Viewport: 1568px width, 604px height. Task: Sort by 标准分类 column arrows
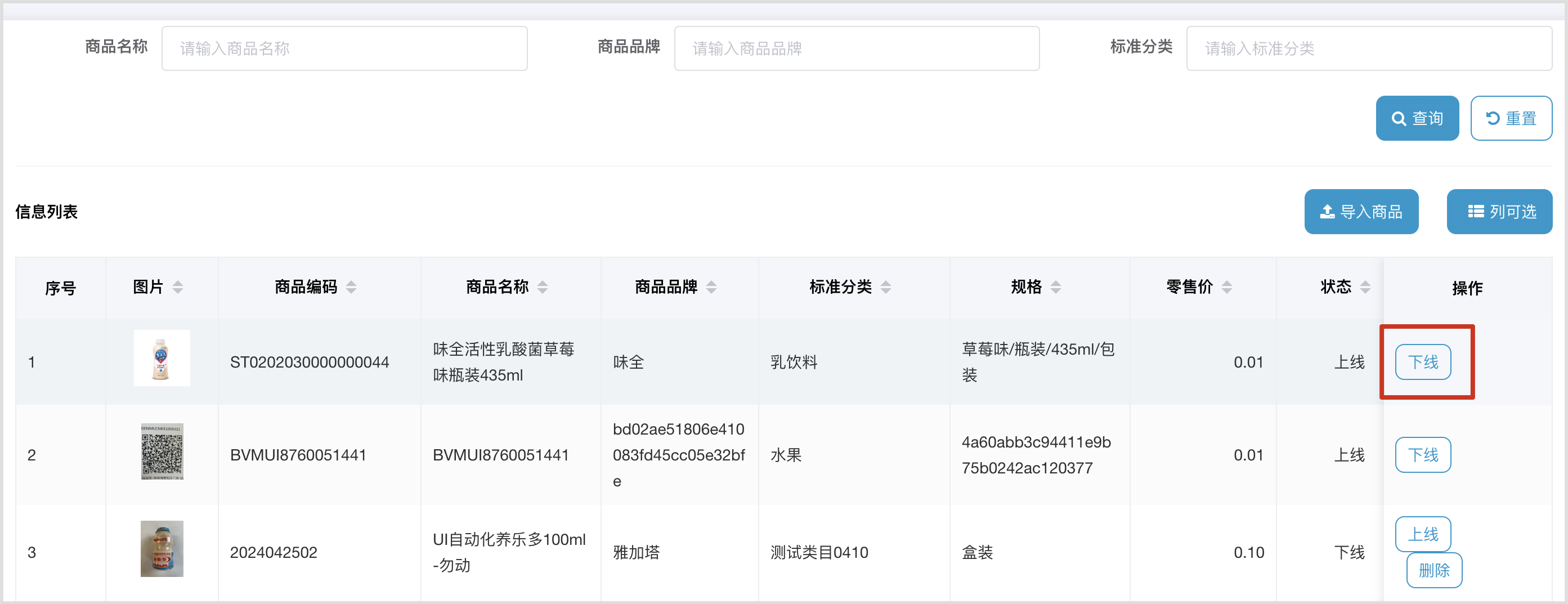(x=886, y=287)
